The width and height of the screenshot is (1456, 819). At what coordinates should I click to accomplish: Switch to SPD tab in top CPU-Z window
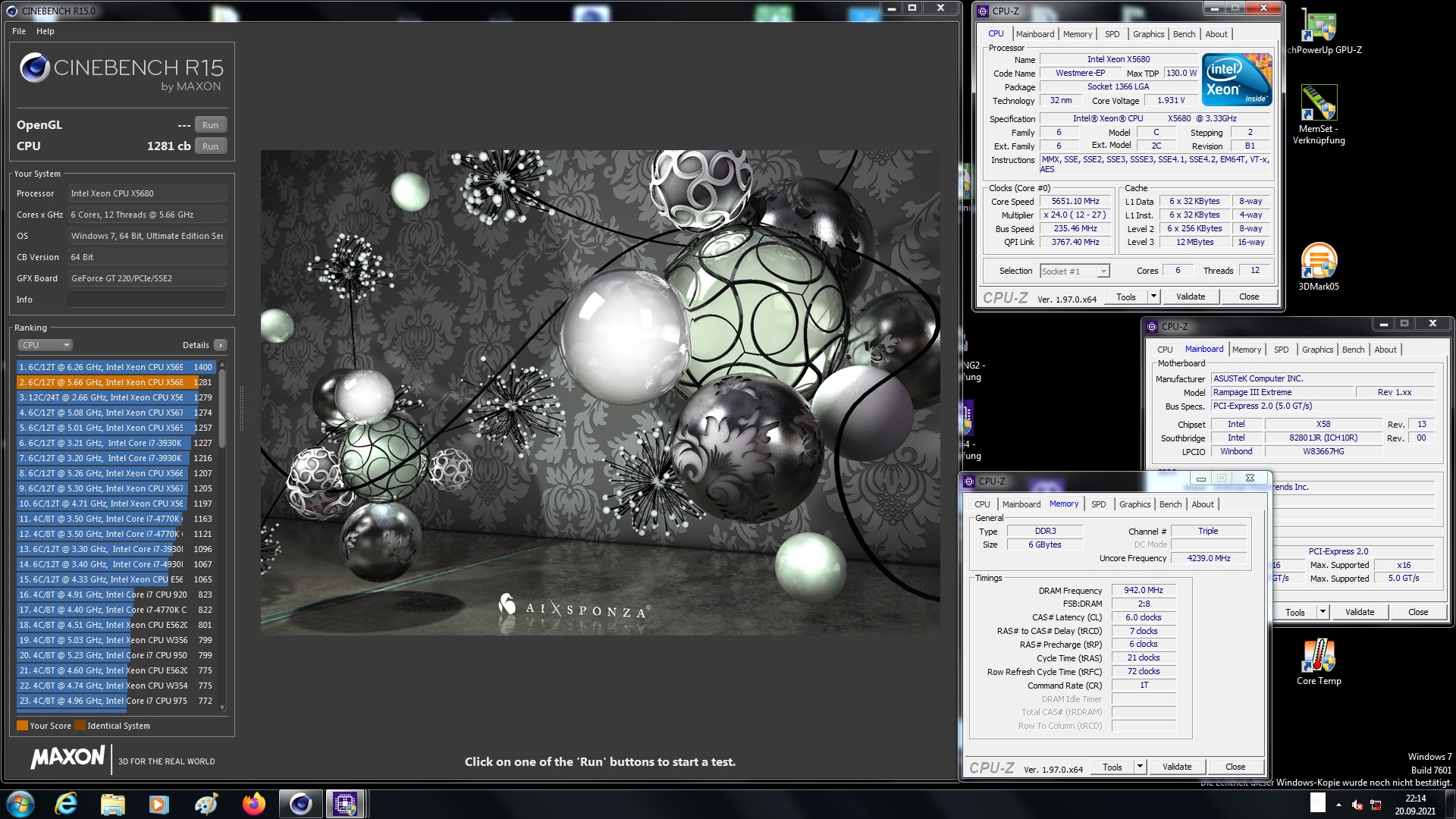pyautogui.click(x=1112, y=34)
